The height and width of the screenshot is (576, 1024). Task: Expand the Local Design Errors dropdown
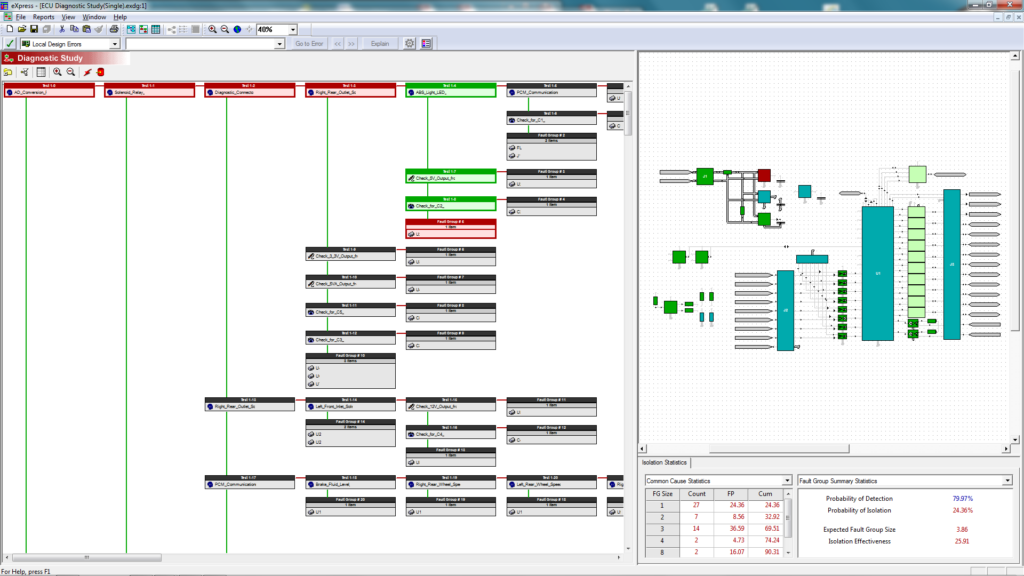115,44
